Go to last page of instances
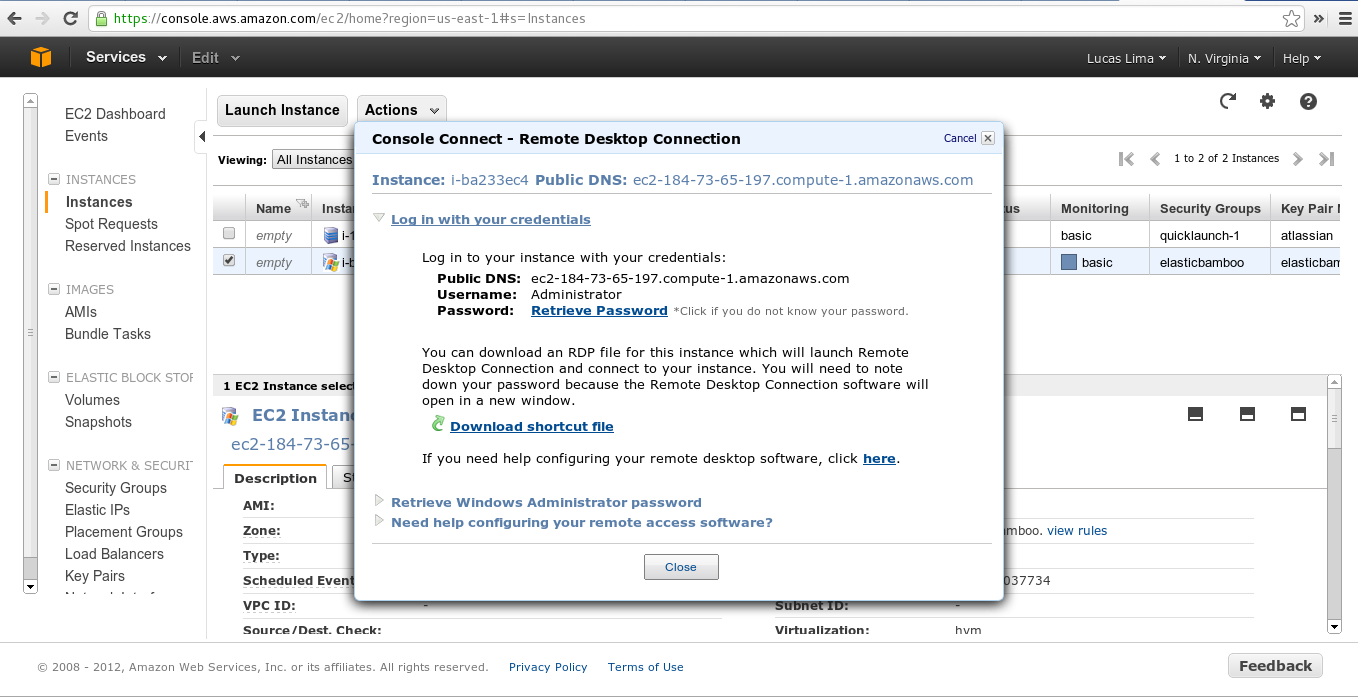This screenshot has width=1358, height=697. 1327,159
